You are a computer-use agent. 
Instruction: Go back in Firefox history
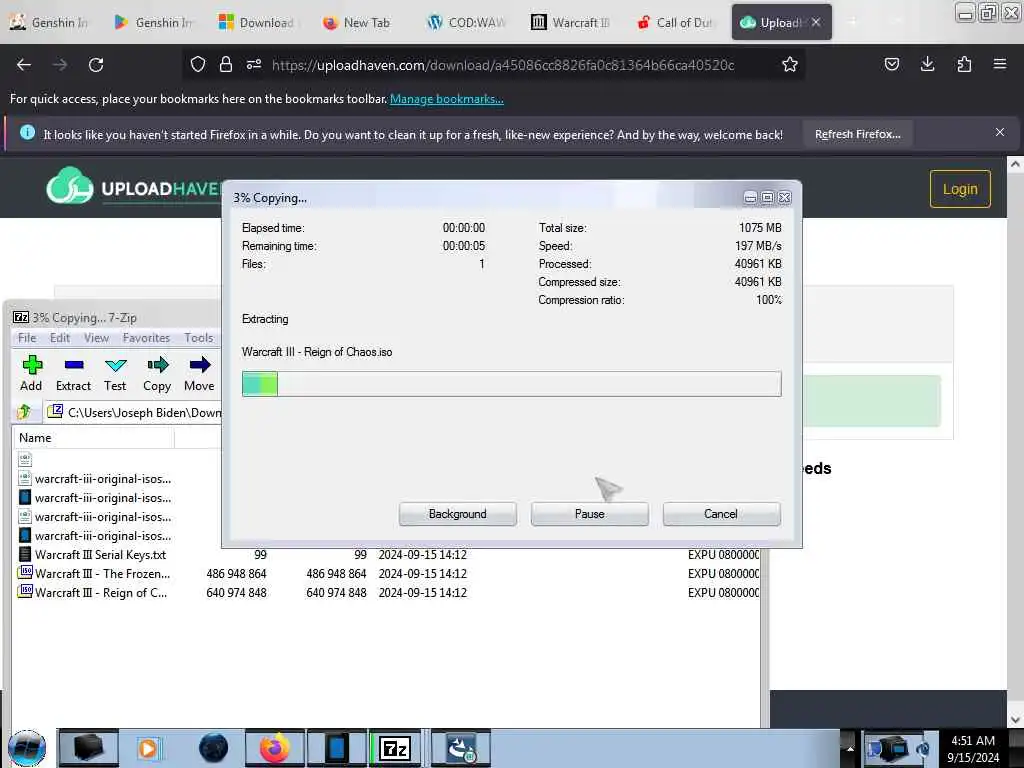click(x=24, y=65)
